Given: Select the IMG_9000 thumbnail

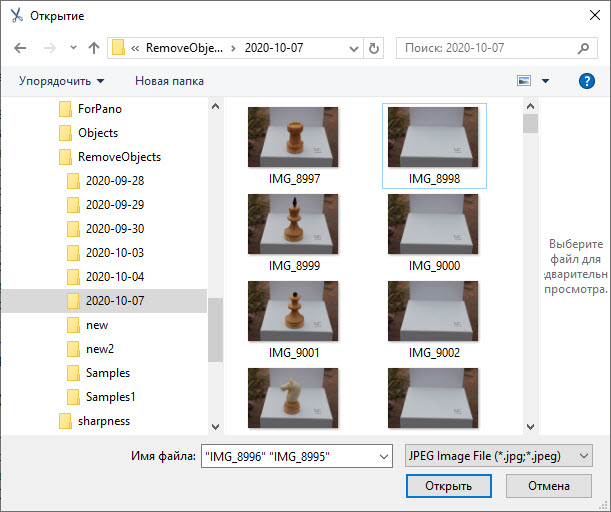Looking at the screenshot, I should [x=433, y=224].
